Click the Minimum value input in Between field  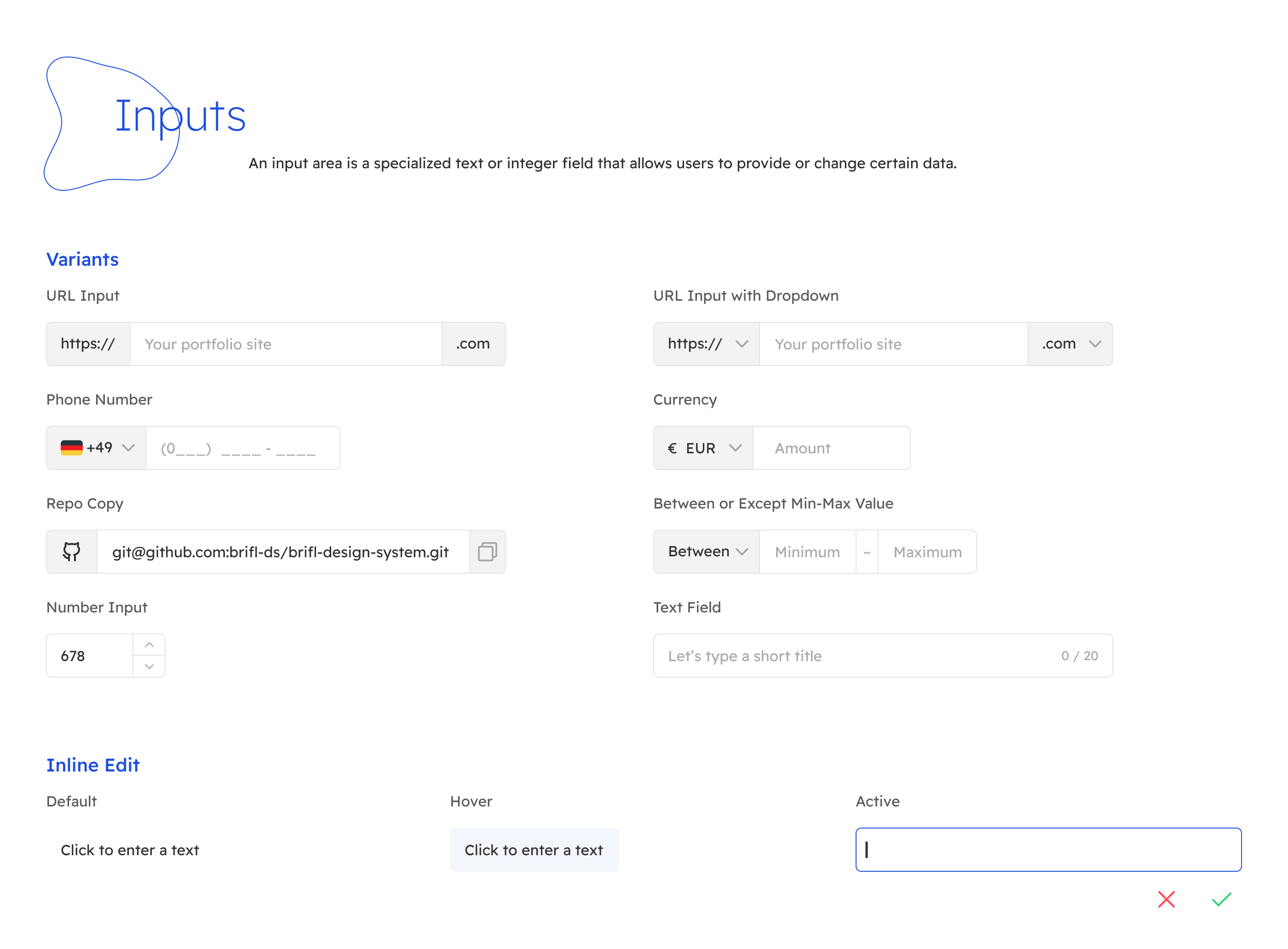(x=804, y=551)
